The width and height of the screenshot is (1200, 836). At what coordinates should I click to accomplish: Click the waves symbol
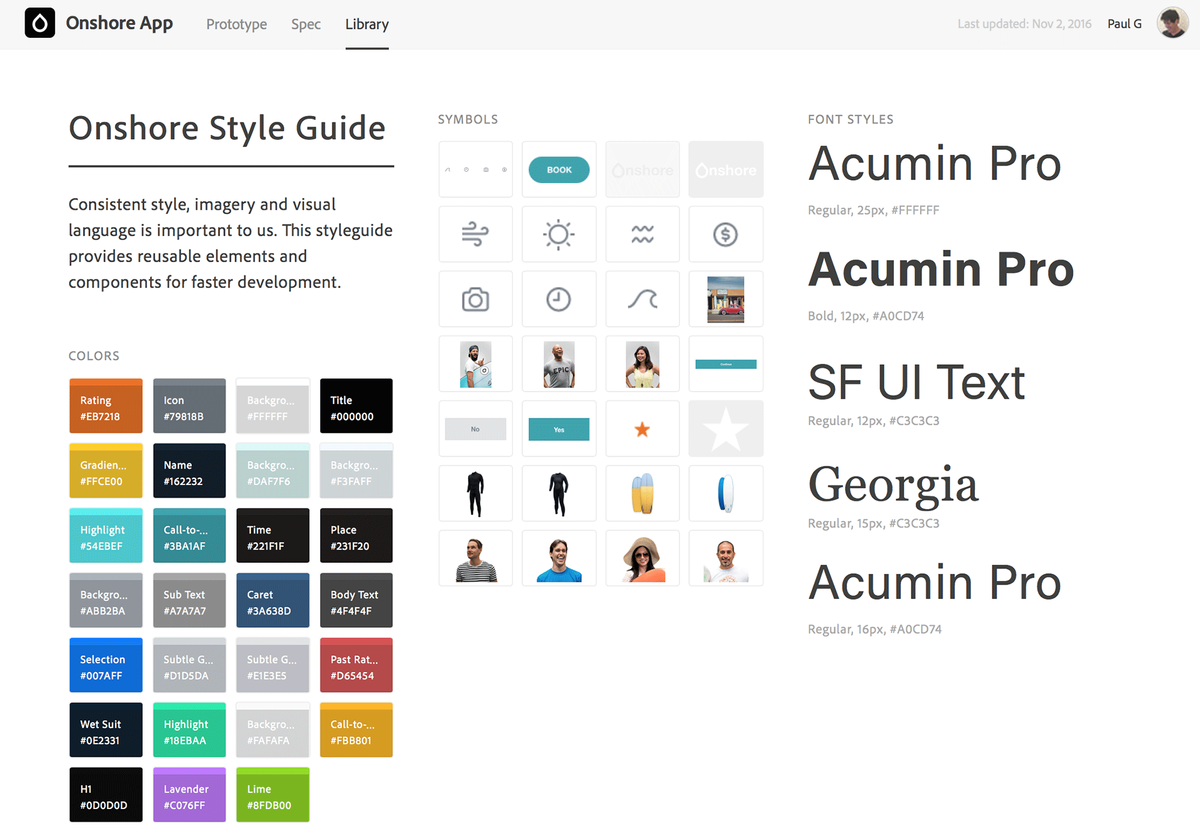pyautogui.click(x=642, y=234)
